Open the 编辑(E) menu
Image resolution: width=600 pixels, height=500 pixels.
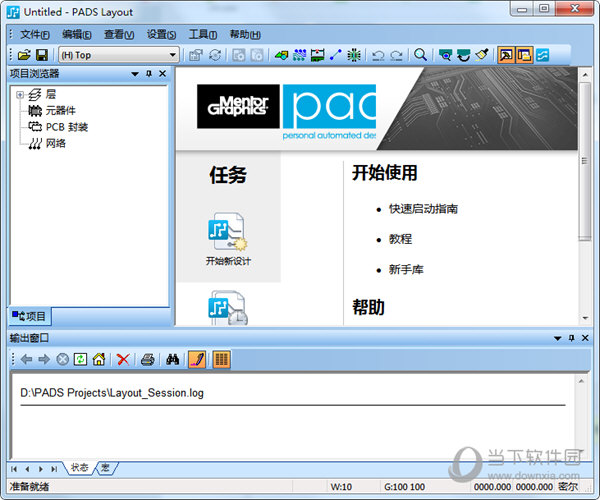pyautogui.click(x=77, y=34)
